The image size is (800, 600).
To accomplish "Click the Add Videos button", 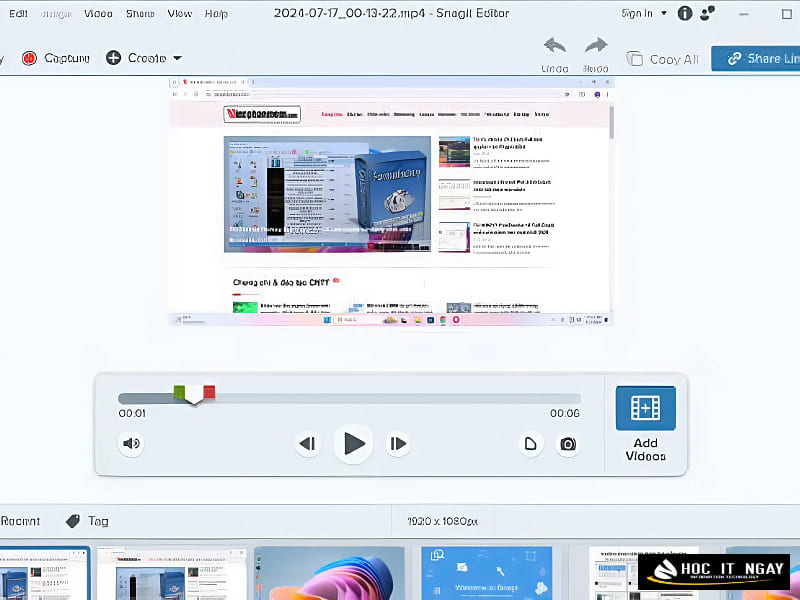I will pos(645,423).
